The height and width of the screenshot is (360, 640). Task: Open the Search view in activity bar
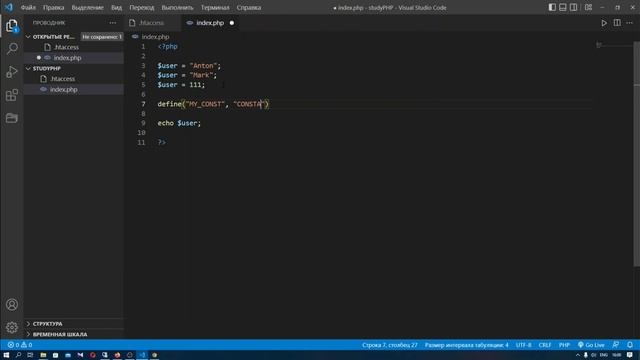pos(12,49)
